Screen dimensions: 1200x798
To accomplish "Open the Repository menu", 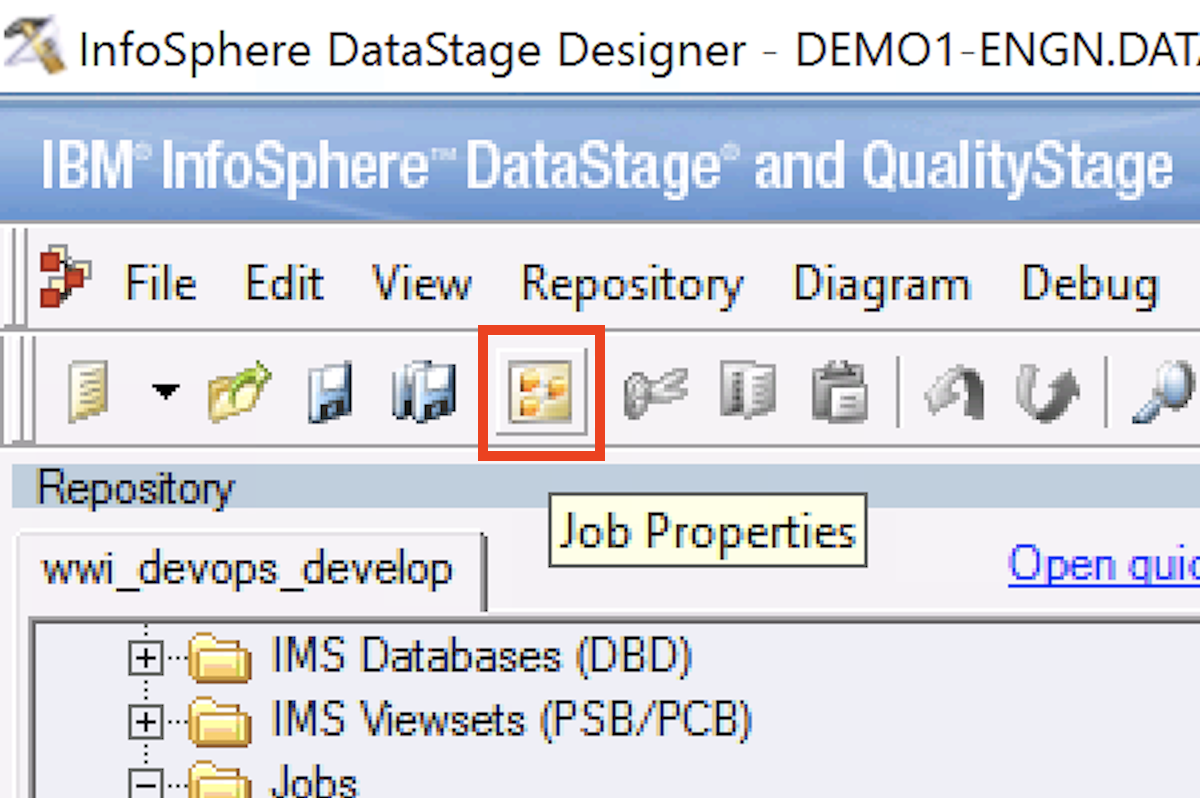I will pos(632,284).
